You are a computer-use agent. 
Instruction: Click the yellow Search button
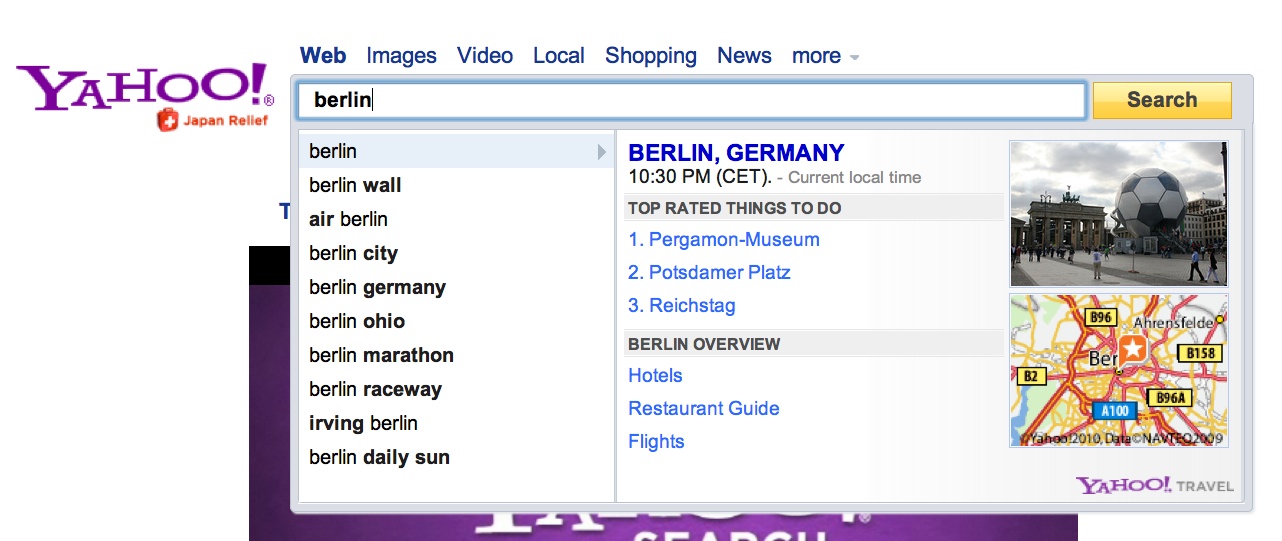[1162, 100]
